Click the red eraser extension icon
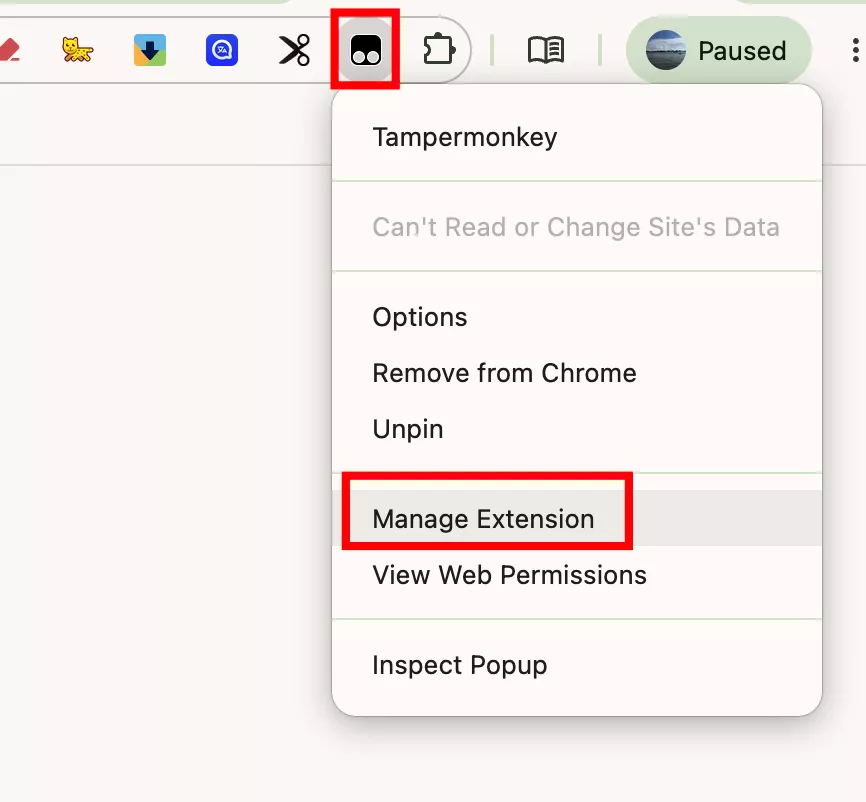The image size is (866, 802). point(10,50)
